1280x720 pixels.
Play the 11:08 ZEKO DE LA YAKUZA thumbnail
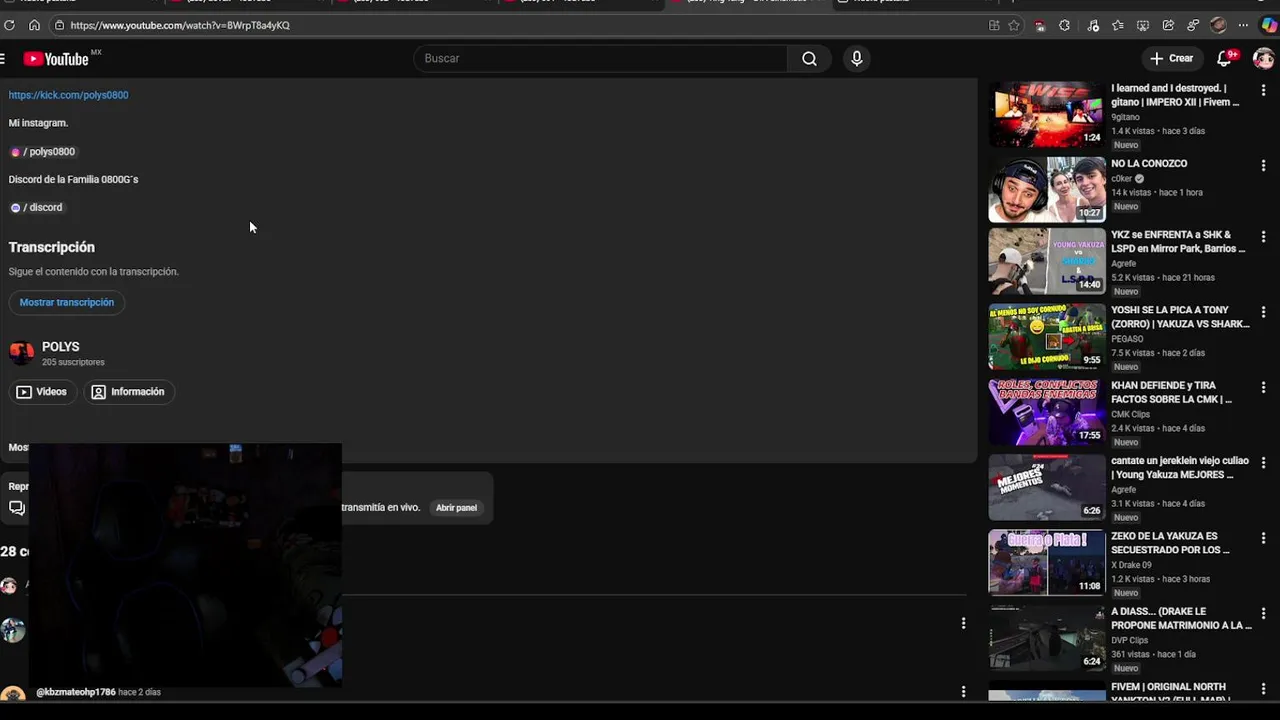pos(1047,563)
